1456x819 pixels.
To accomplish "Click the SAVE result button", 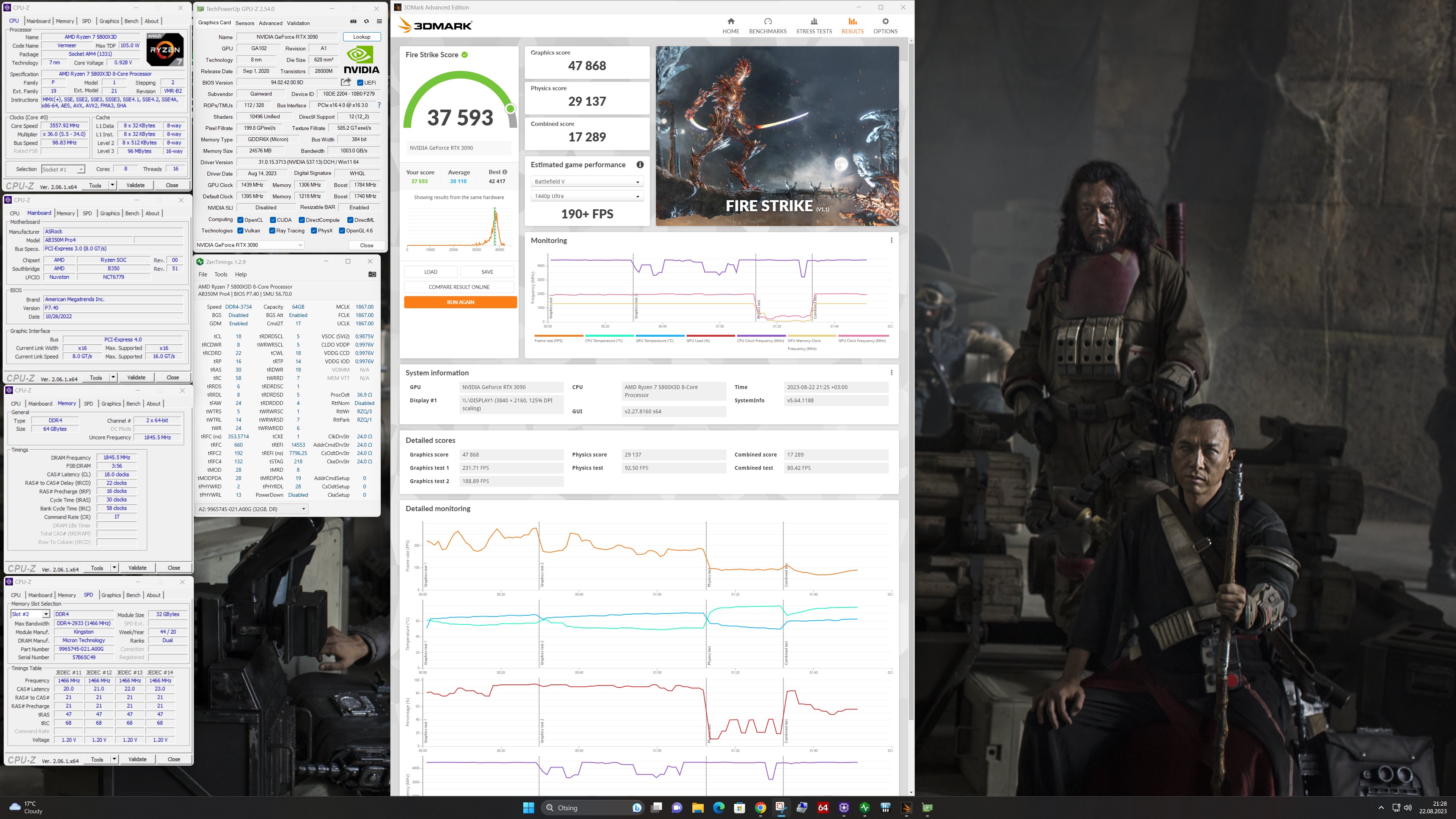I will pos(486,272).
